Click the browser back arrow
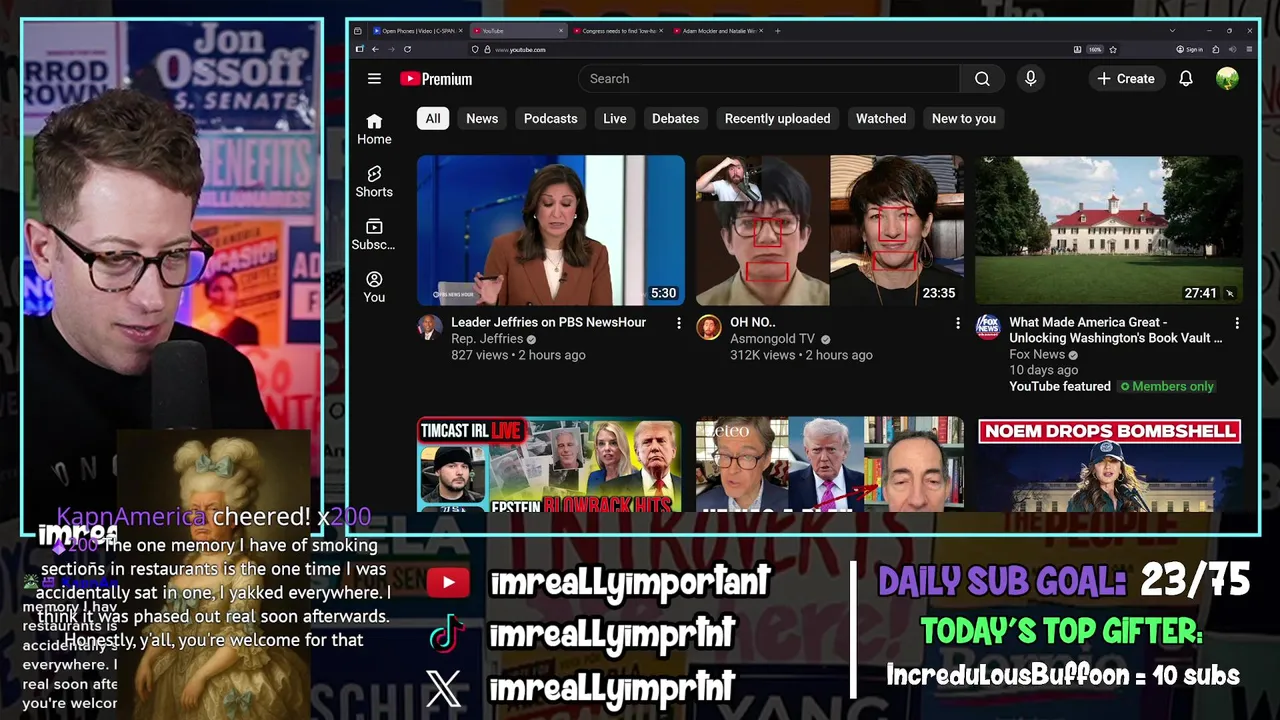Screen dimensions: 1280x720 pos(375,49)
